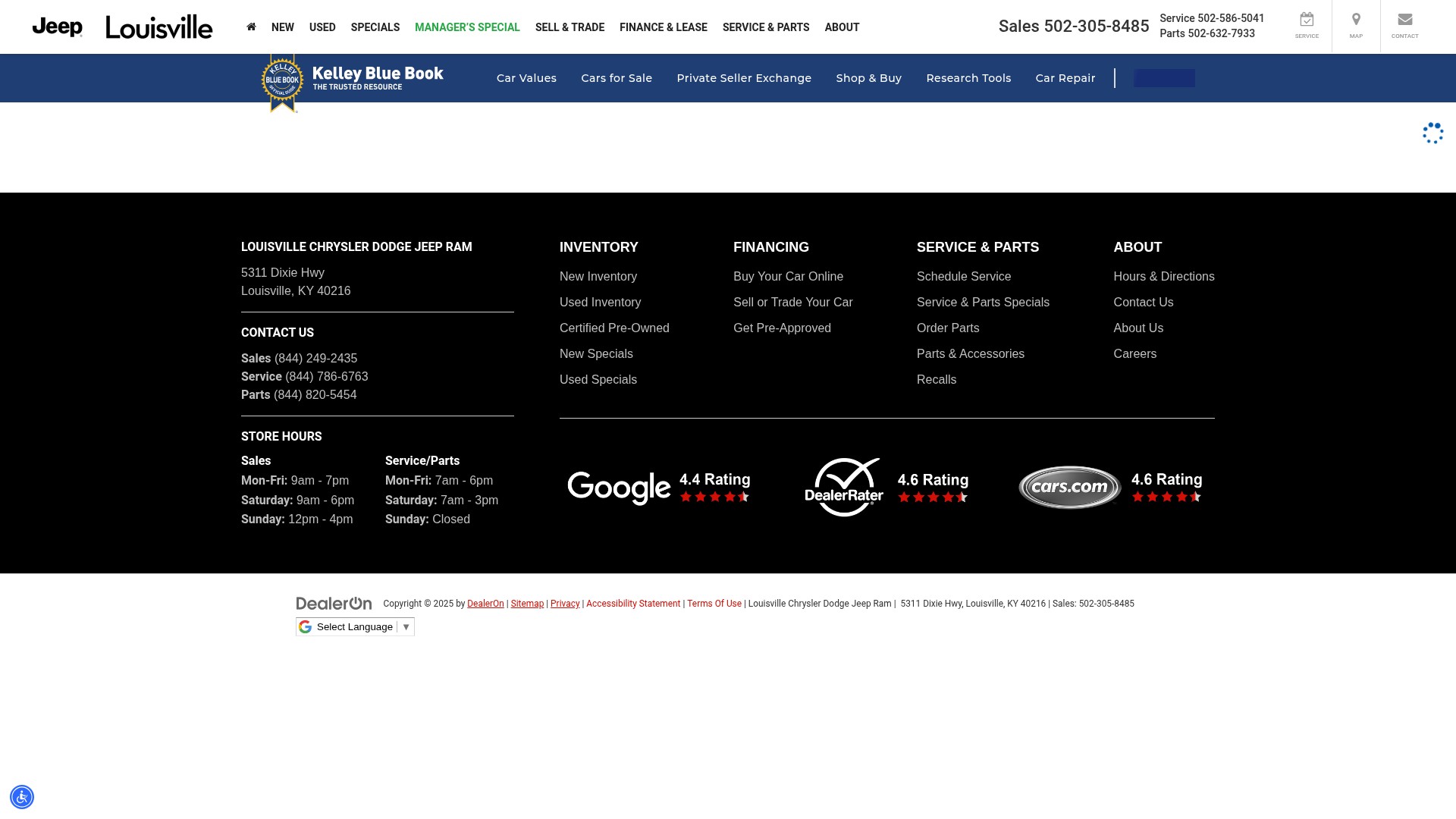Open Parts & Accessories link
This screenshot has width=1456, height=819.
tap(971, 354)
